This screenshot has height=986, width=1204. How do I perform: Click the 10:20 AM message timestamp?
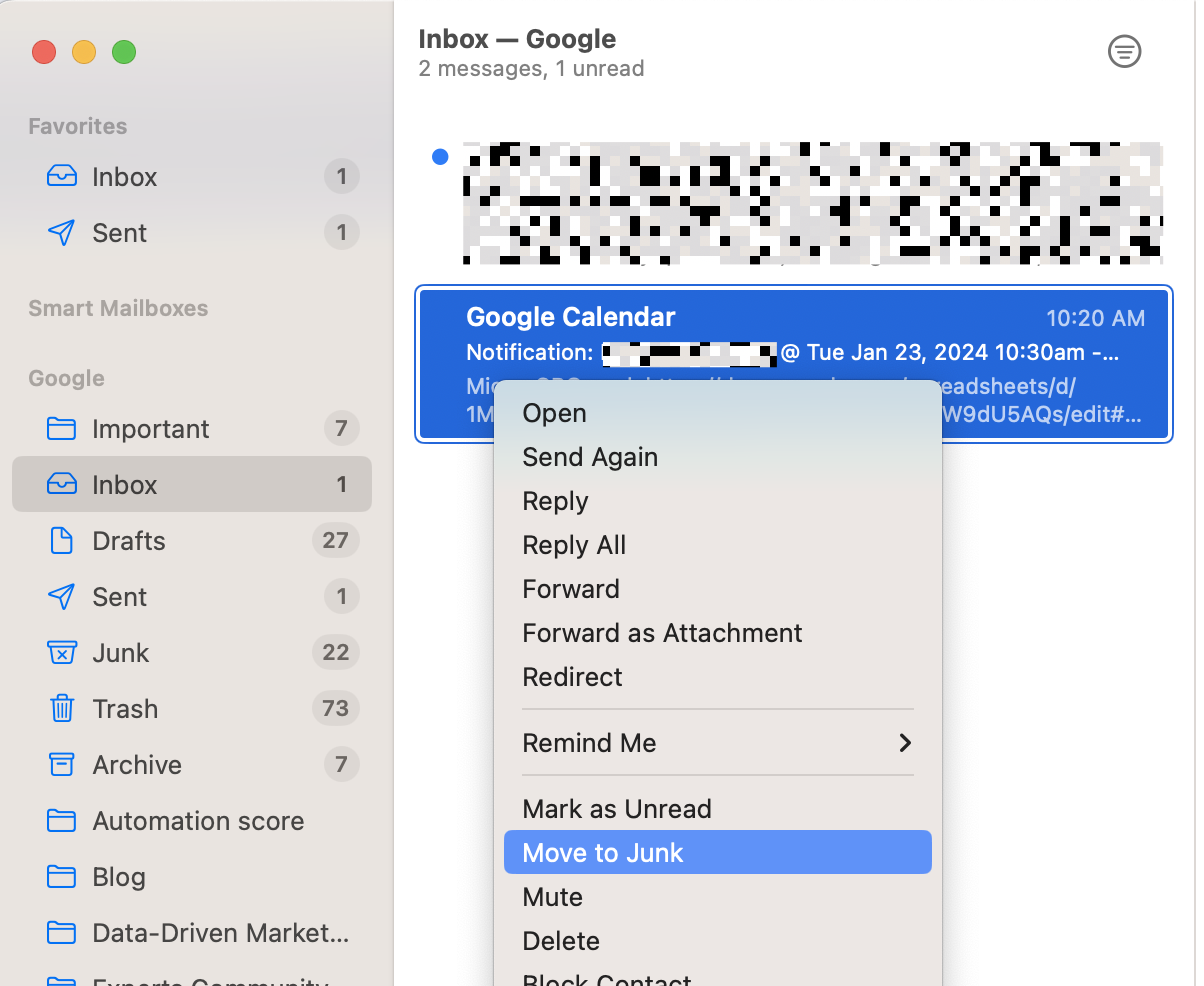point(1095,319)
